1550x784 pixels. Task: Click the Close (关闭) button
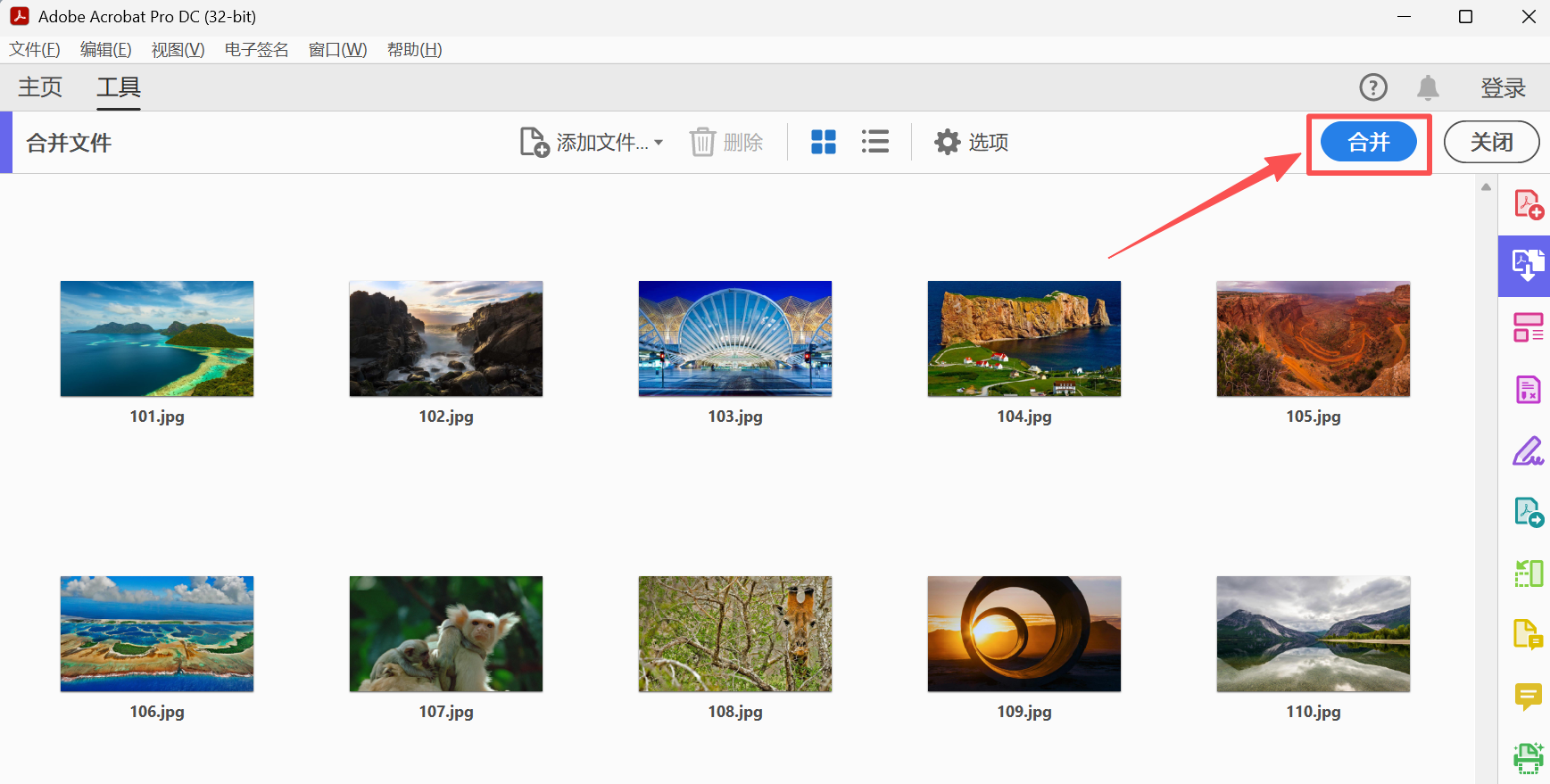click(x=1491, y=142)
